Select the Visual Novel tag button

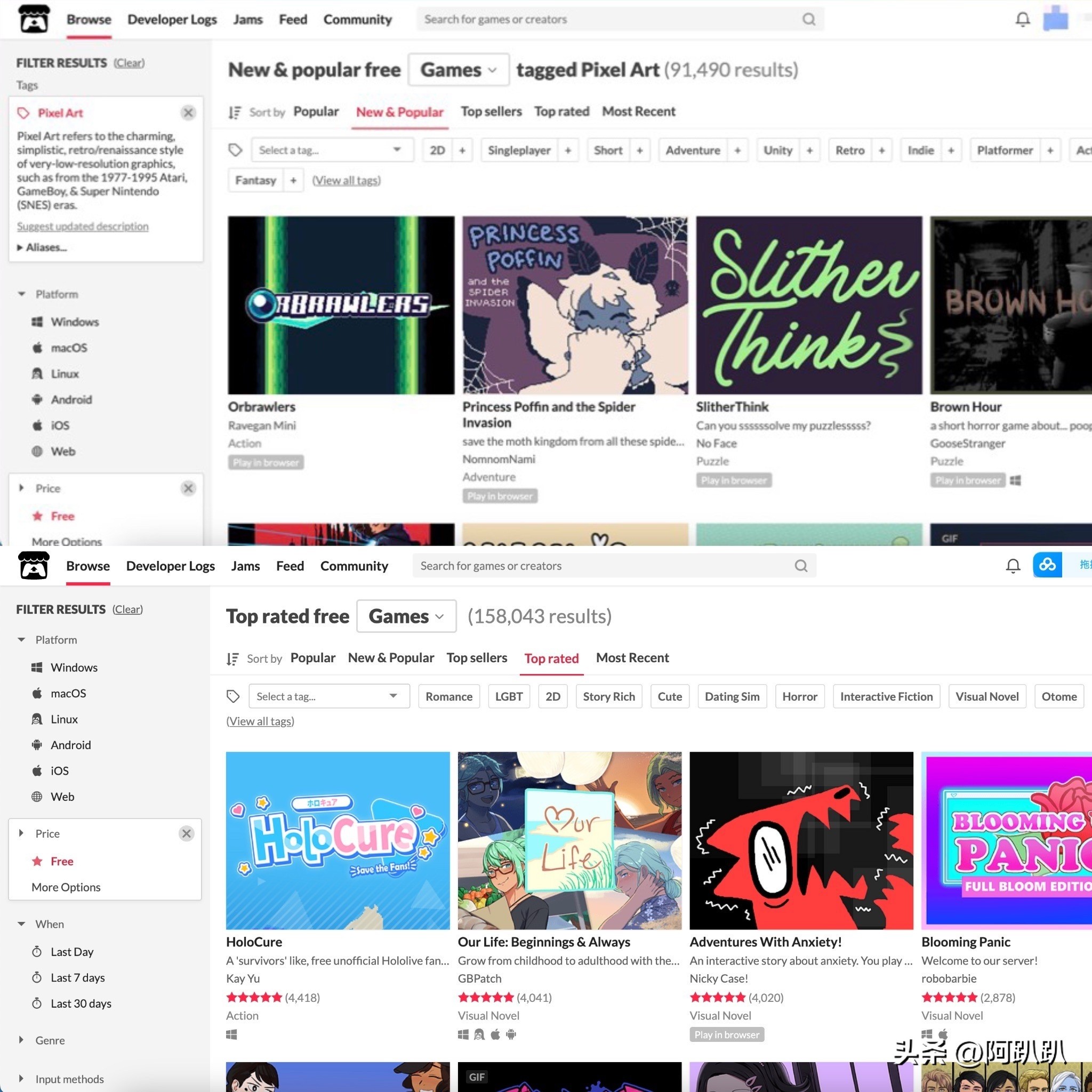987,696
